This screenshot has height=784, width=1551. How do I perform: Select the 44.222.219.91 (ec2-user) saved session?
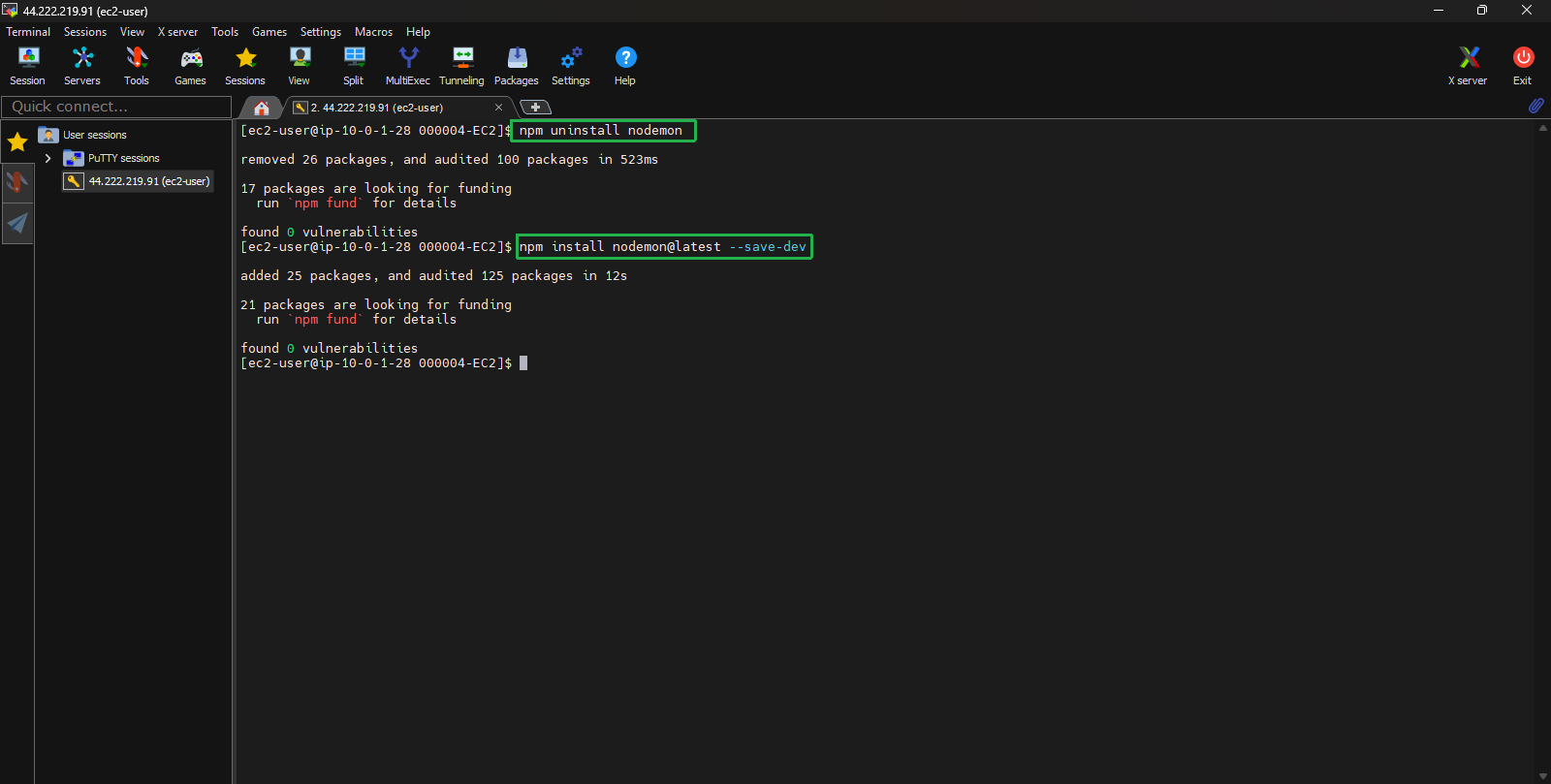point(138,181)
